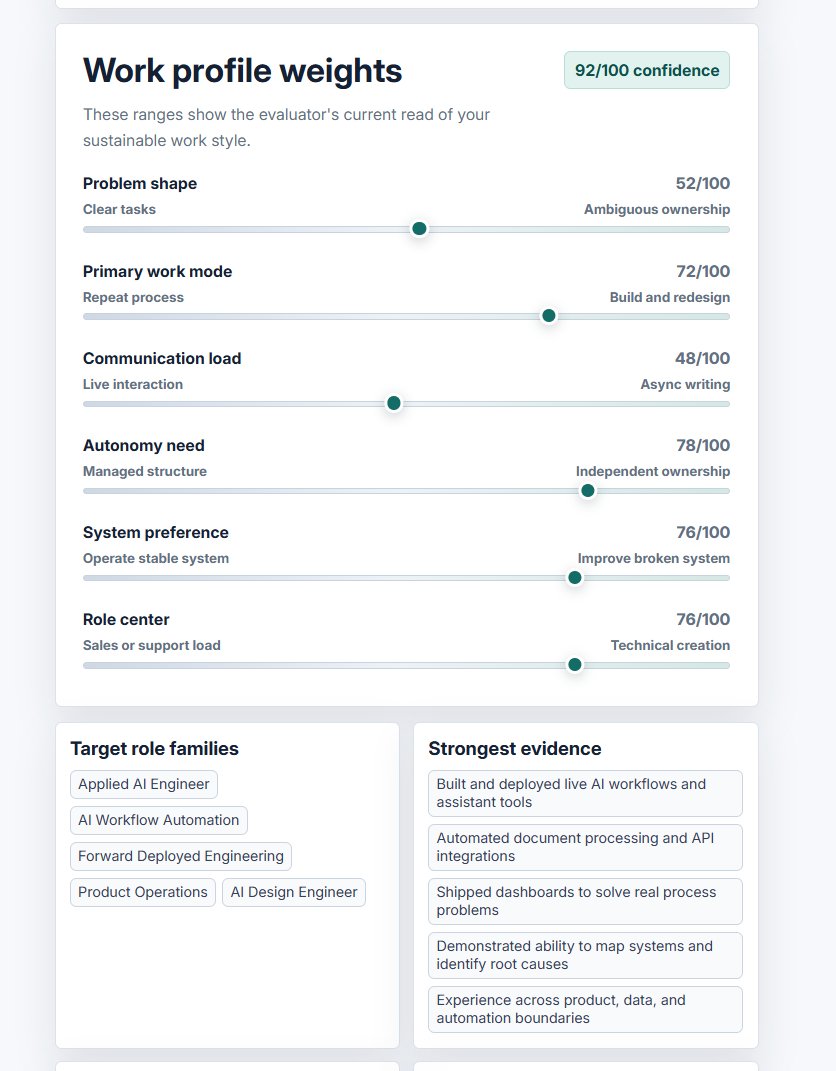Image resolution: width=836 pixels, height=1071 pixels.
Task: Choose the Forward Deployed Engineering tag
Action: point(181,857)
